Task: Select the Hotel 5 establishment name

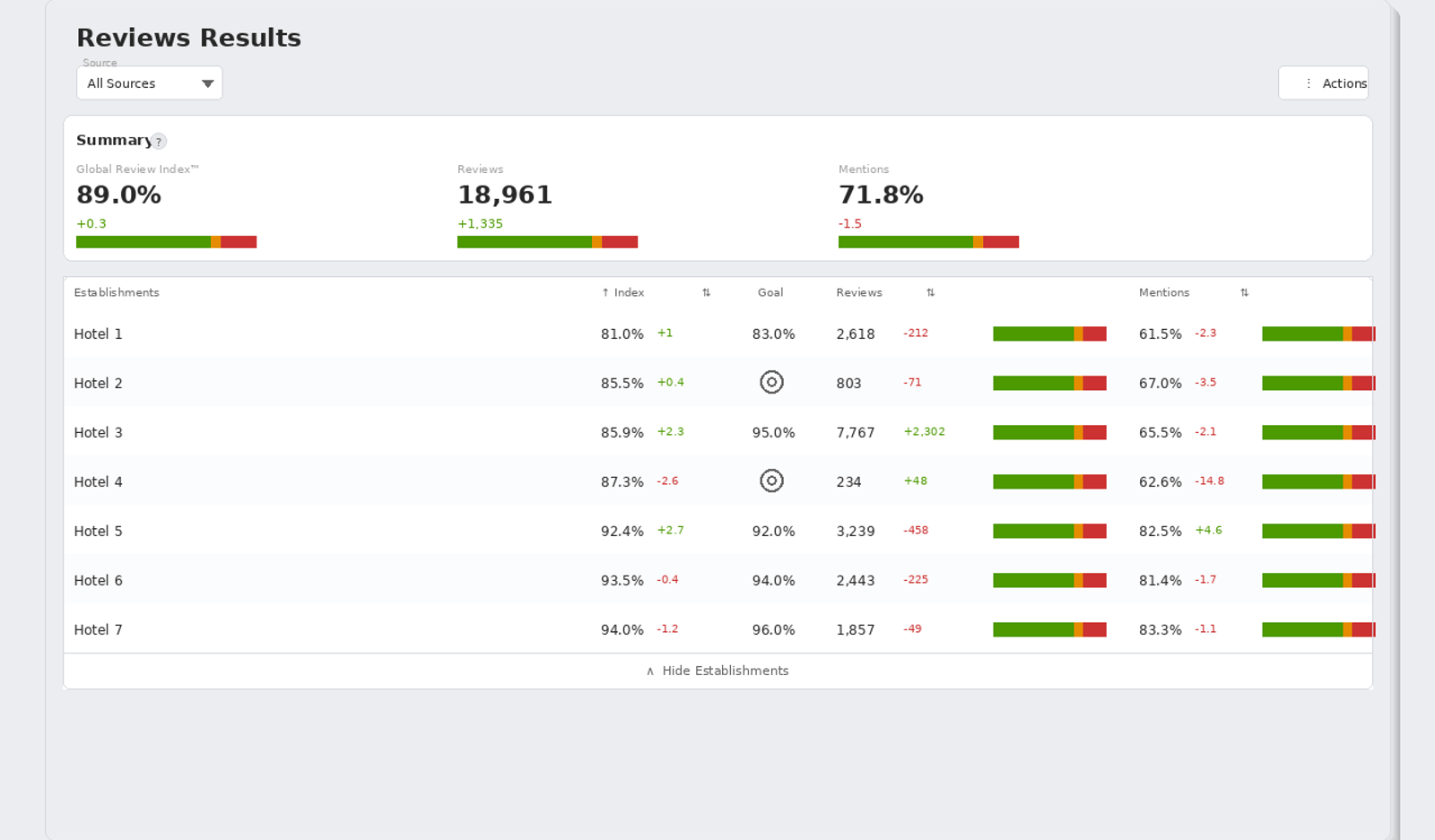Action: (x=98, y=532)
